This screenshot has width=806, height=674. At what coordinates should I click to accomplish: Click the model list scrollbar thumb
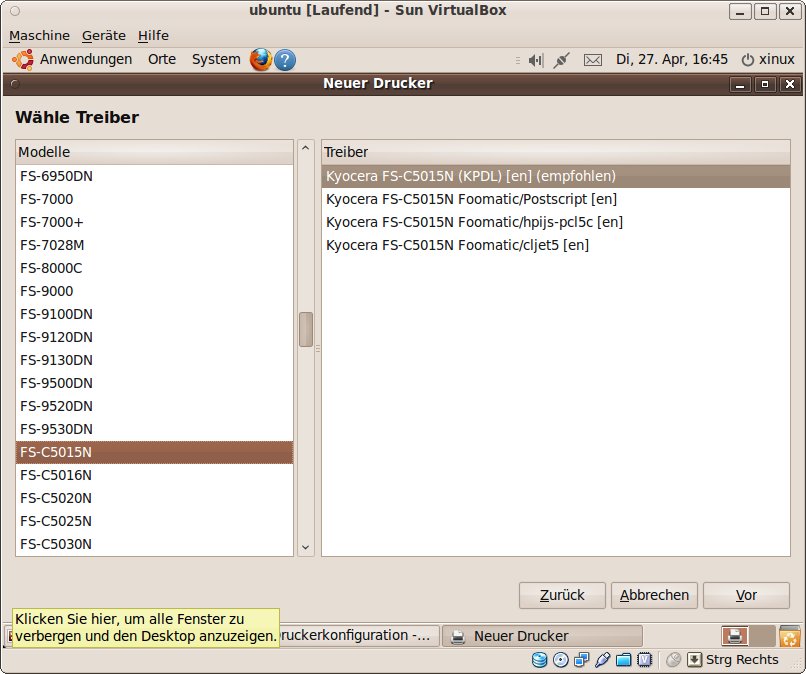pos(306,329)
